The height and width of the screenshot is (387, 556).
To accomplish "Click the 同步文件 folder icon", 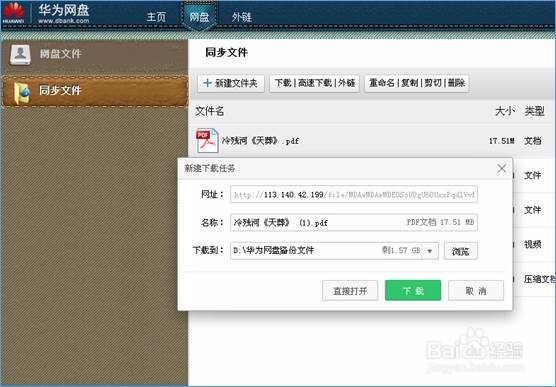I will click(22, 93).
